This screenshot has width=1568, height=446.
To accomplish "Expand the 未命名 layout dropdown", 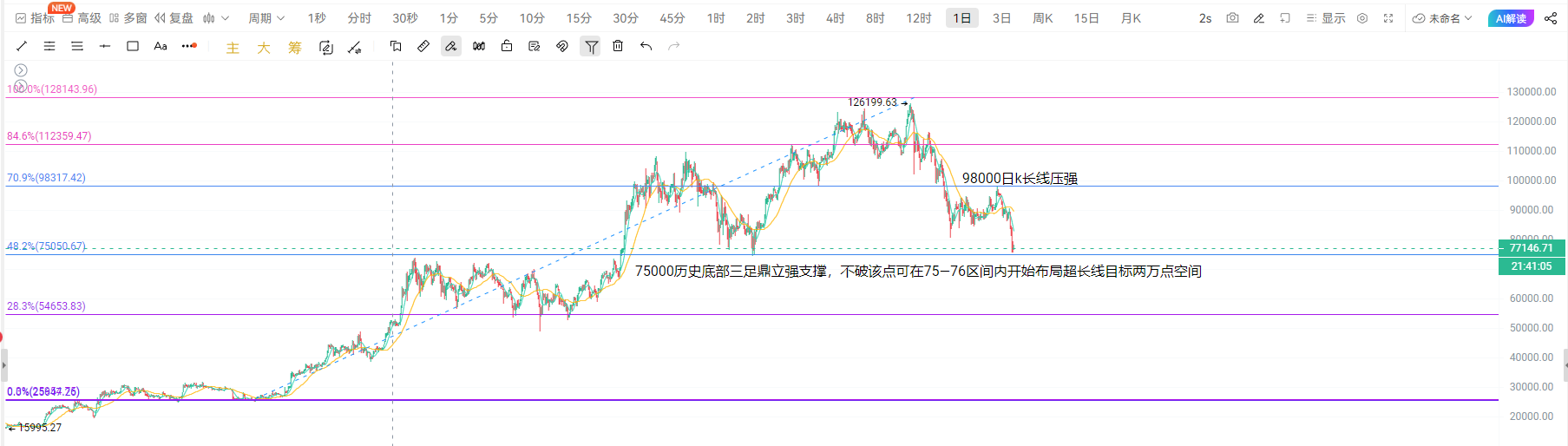I will coord(1443,18).
